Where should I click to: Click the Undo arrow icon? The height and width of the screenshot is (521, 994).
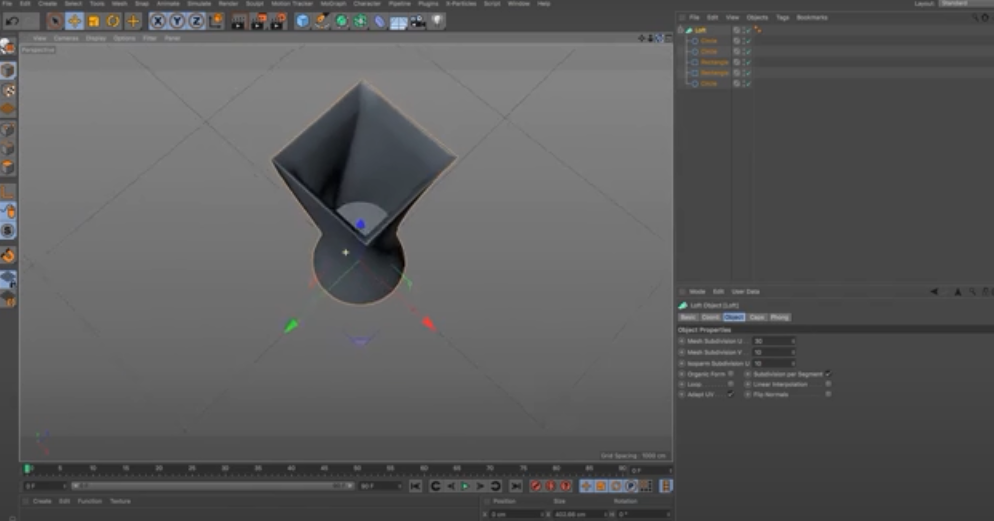click(x=12, y=22)
